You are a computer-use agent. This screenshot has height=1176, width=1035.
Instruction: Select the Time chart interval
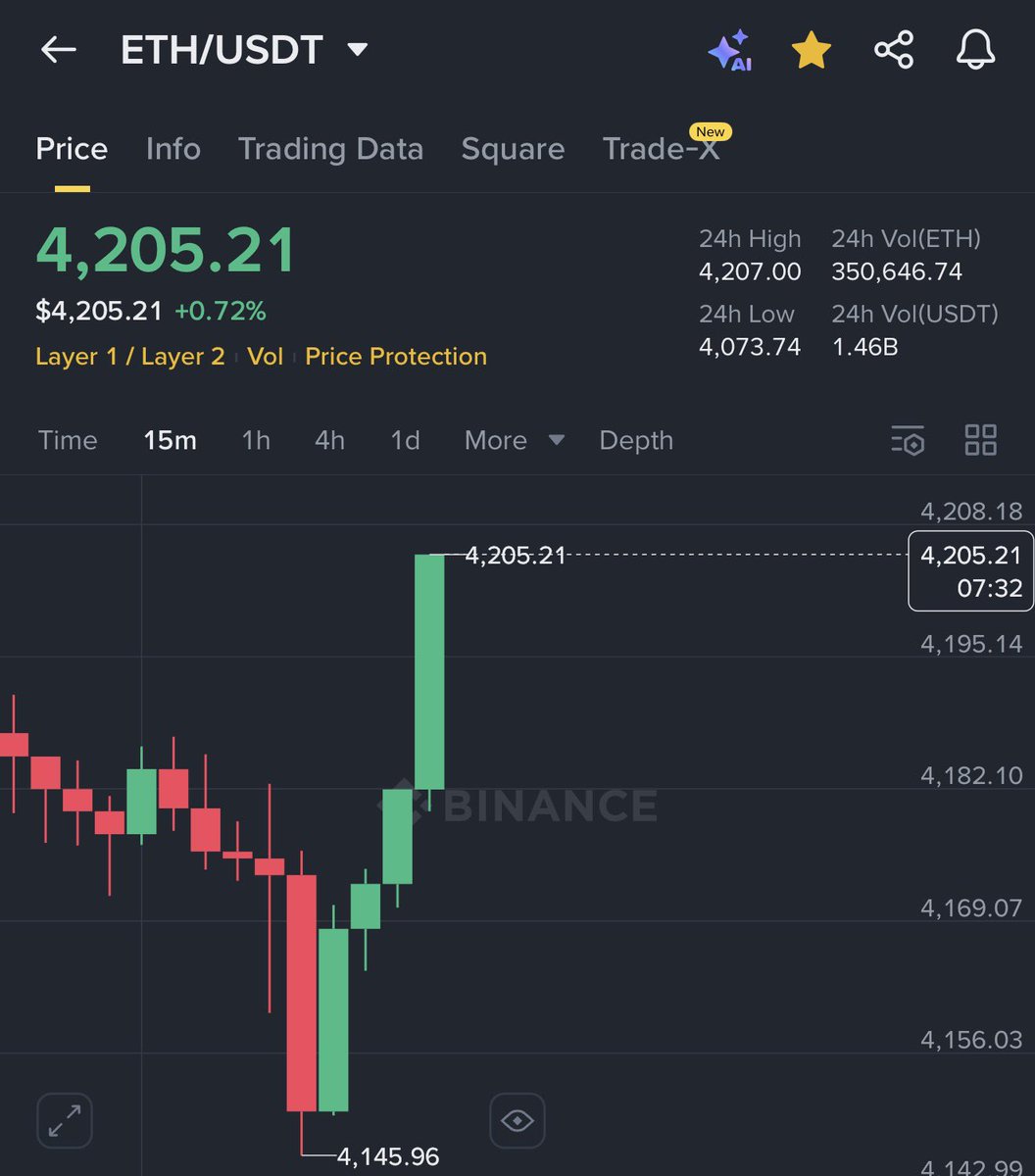click(x=68, y=441)
